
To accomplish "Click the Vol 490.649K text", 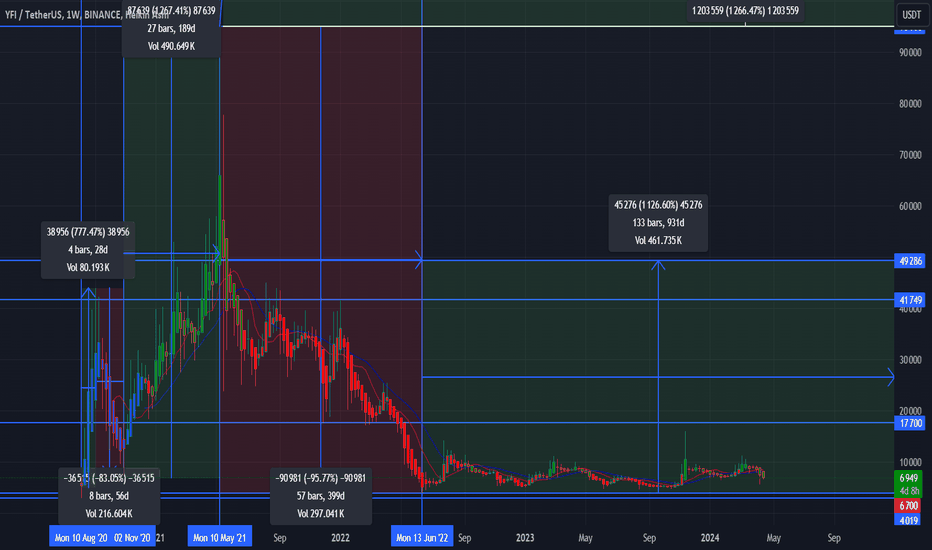I will 171,46.
